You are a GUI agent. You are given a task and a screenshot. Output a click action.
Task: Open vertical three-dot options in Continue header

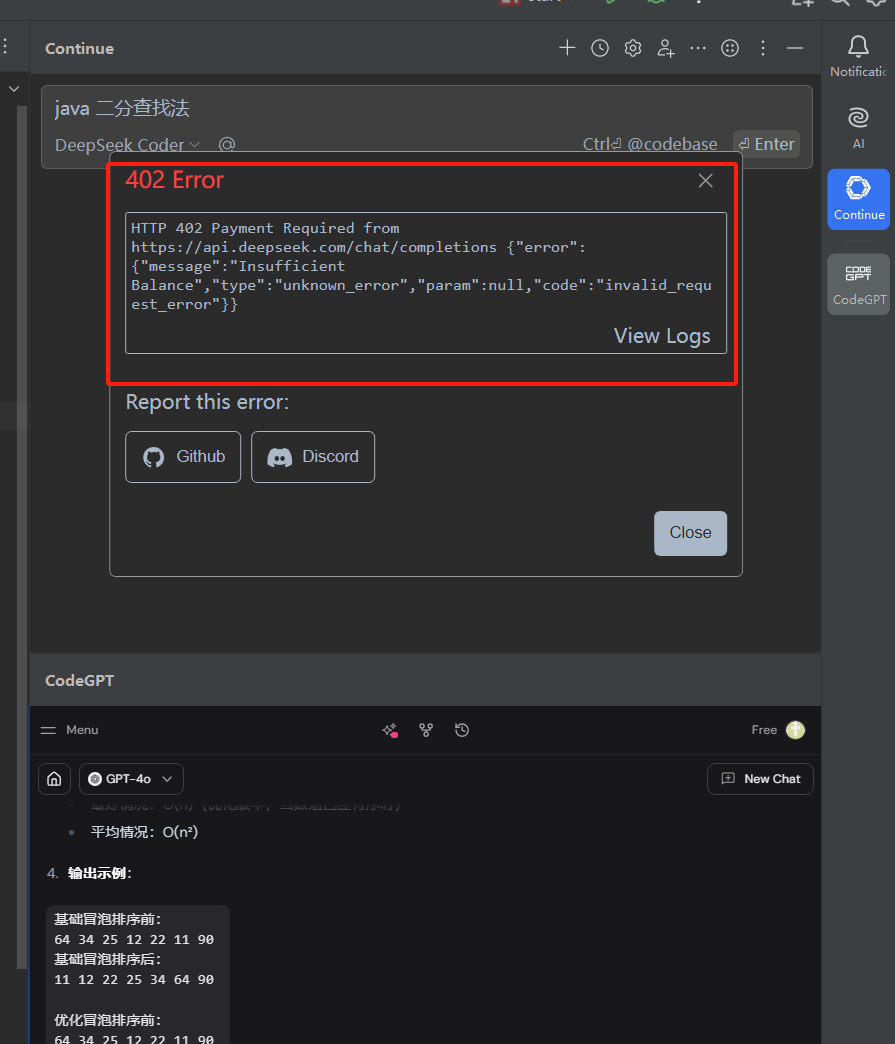762,48
